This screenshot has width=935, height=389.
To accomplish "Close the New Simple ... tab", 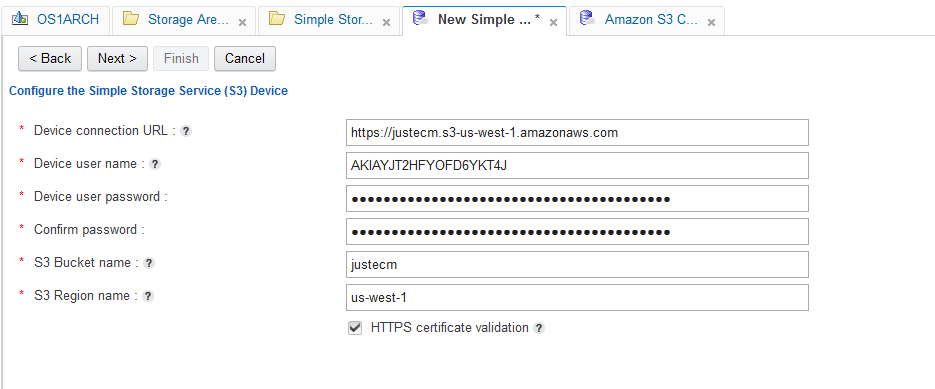I will 553,23.
